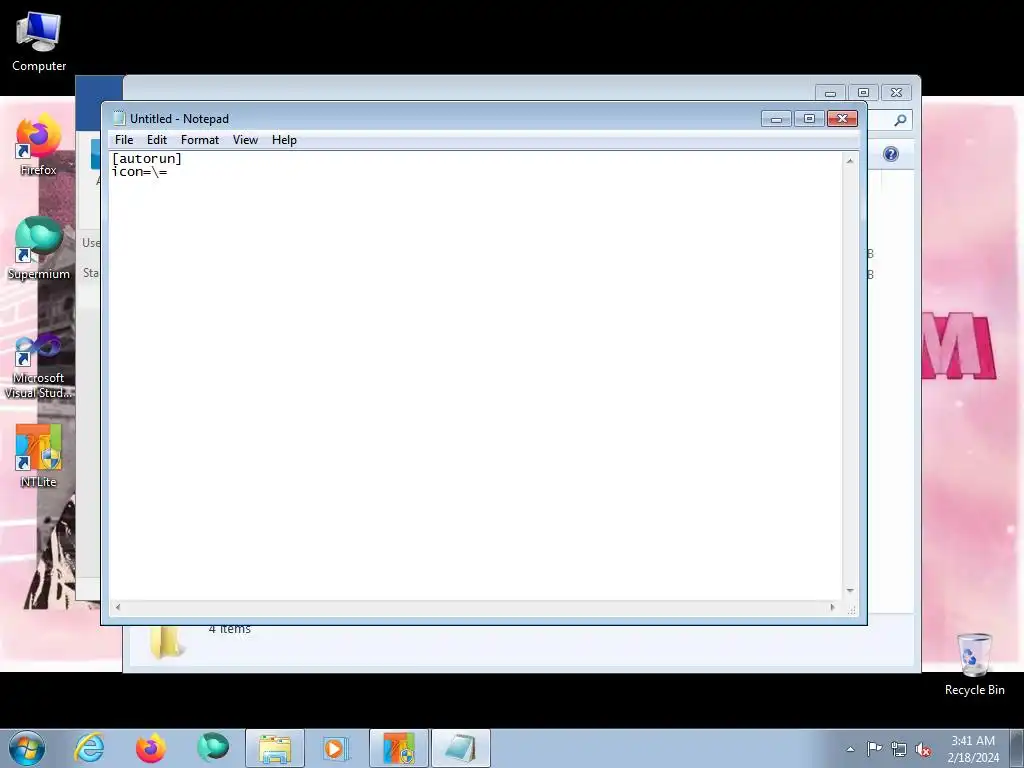1024x768 pixels.
Task: Click inside the Notepad text area
Action: tap(475, 376)
